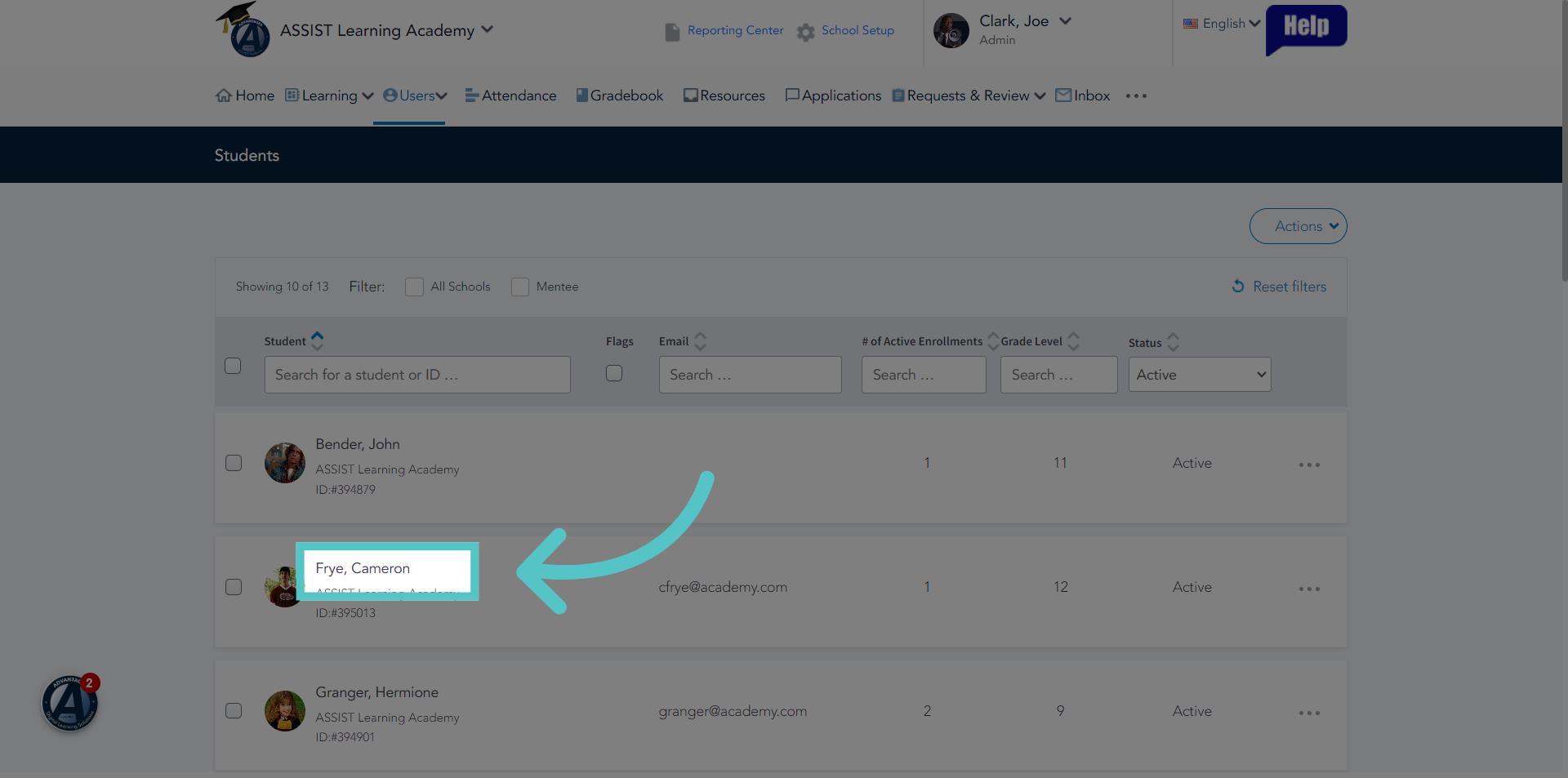1568x778 pixels.
Task: Open the floating Advantage badge with notifications
Action: point(70,703)
